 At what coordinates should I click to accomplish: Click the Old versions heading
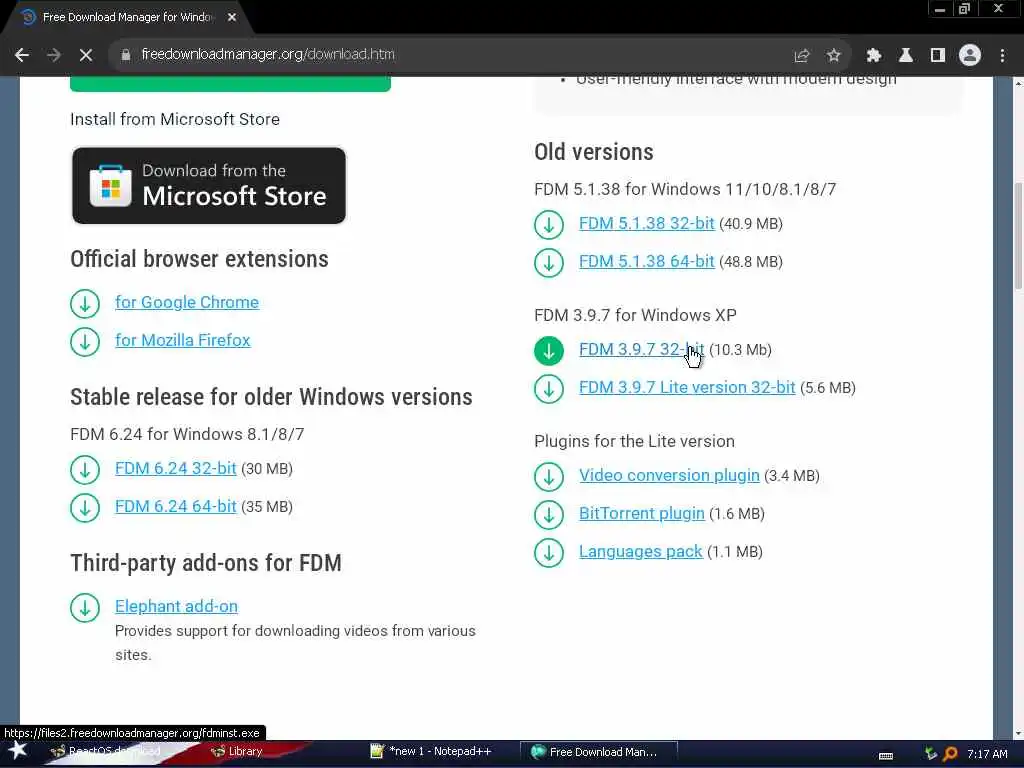(x=594, y=152)
